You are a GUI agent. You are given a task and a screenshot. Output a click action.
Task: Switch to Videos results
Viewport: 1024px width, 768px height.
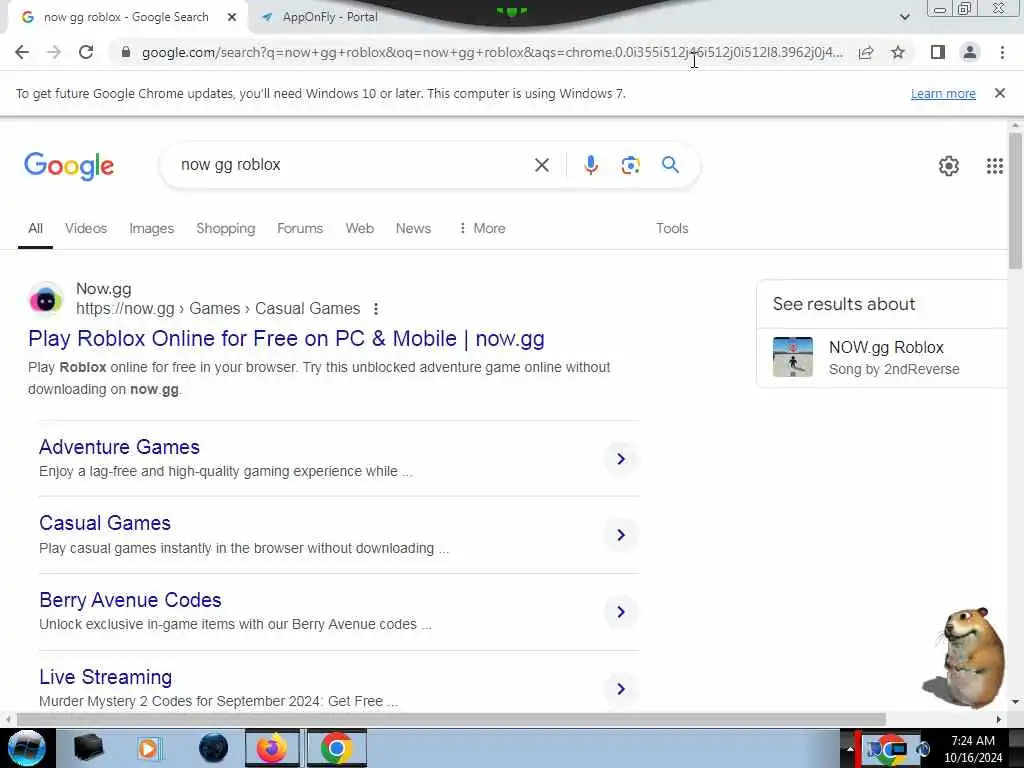[86, 229]
